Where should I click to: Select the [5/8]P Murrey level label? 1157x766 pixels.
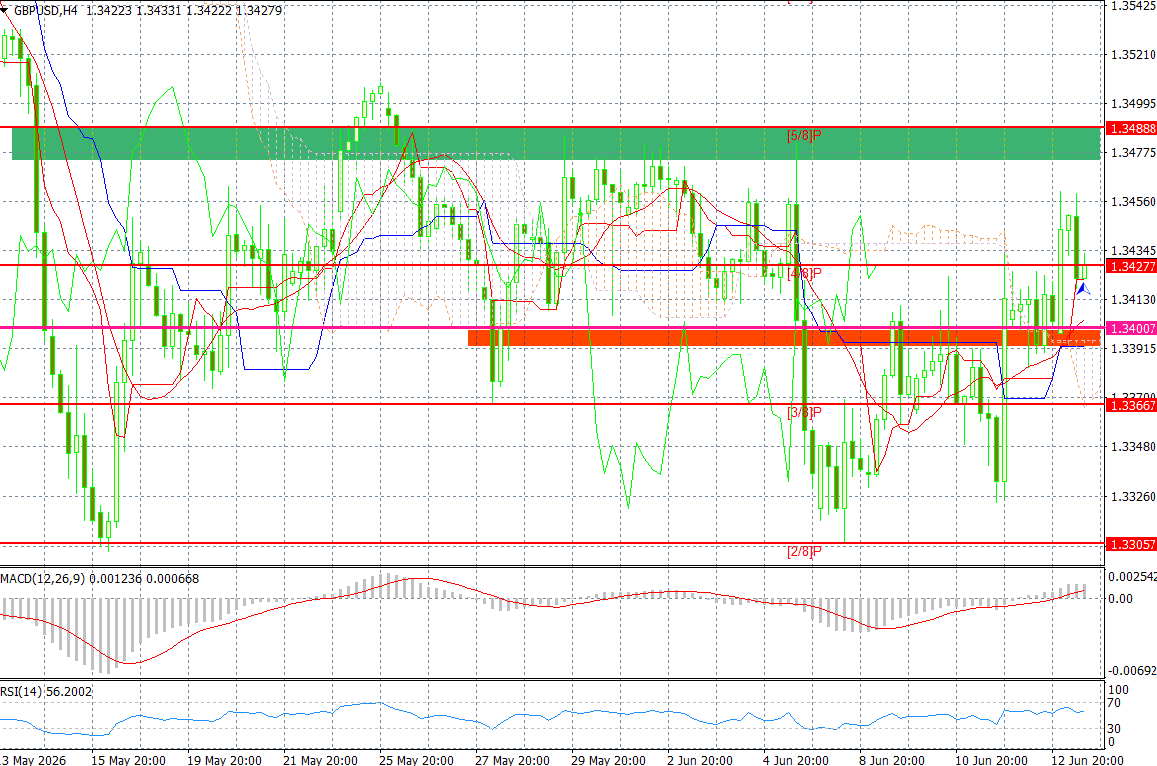[804, 136]
